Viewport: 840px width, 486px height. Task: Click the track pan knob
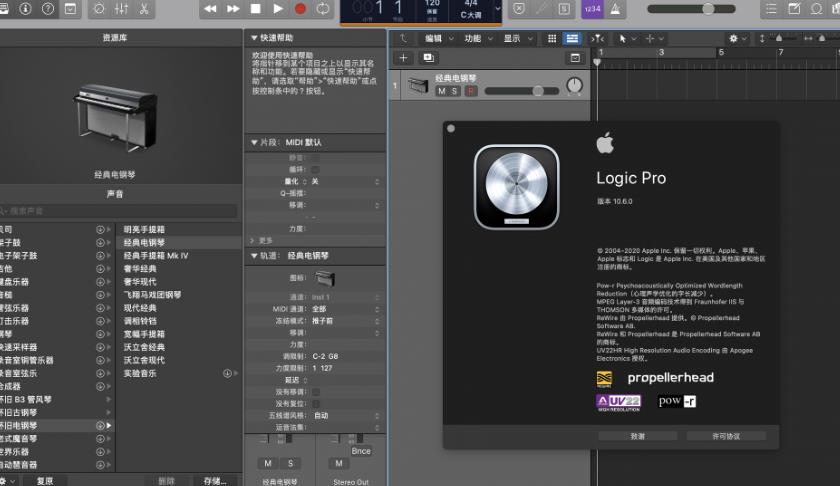click(574, 85)
